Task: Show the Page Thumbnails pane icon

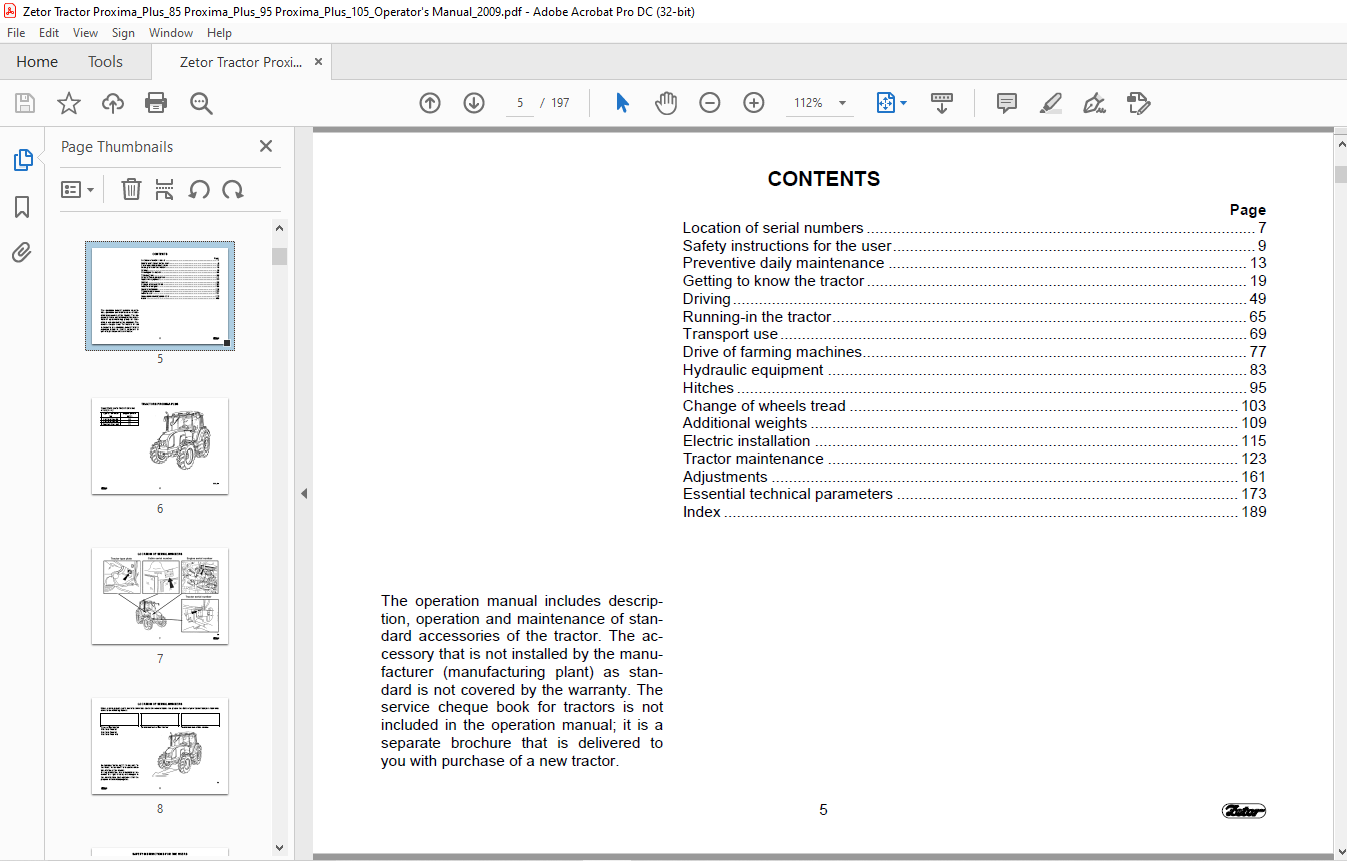Action: click(x=22, y=160)
